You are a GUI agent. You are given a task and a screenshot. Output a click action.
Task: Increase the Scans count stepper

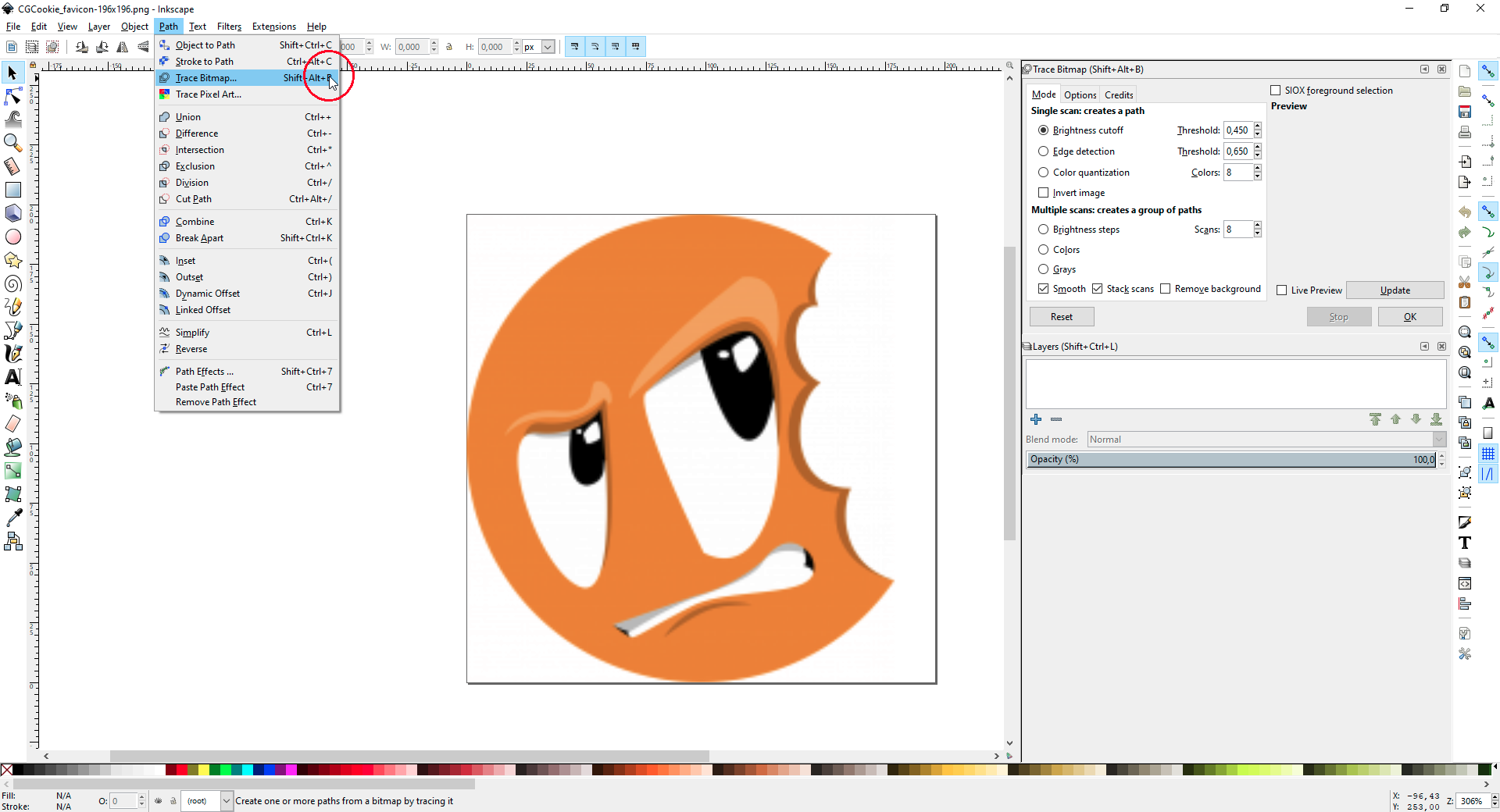point(1257,226)
